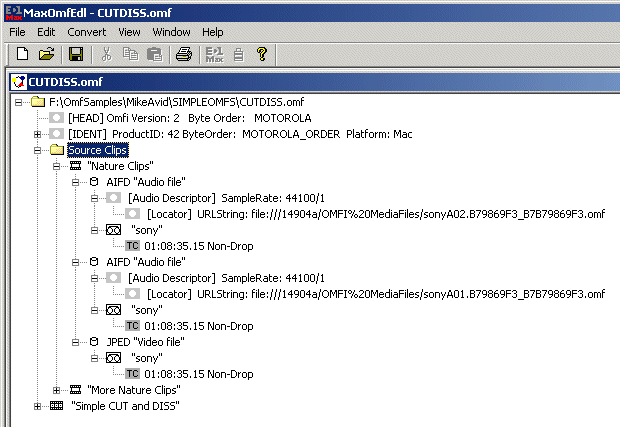Collapse the second AIFD "Audio file" node
This screenshot has width=620, height=427.
76,262
